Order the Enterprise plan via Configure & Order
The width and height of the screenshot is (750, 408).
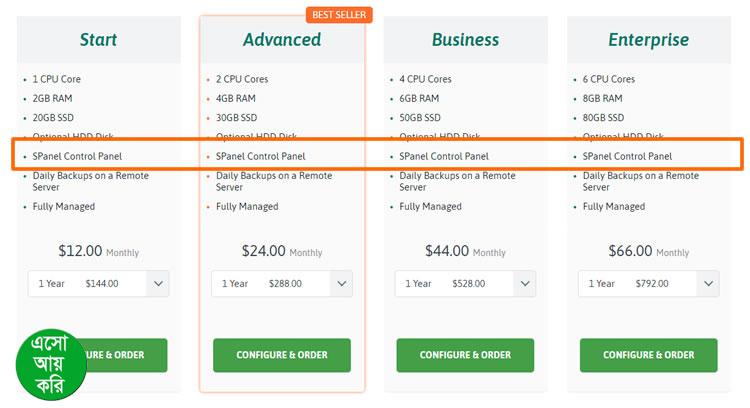pyautogui.click(x=648, y=355)
